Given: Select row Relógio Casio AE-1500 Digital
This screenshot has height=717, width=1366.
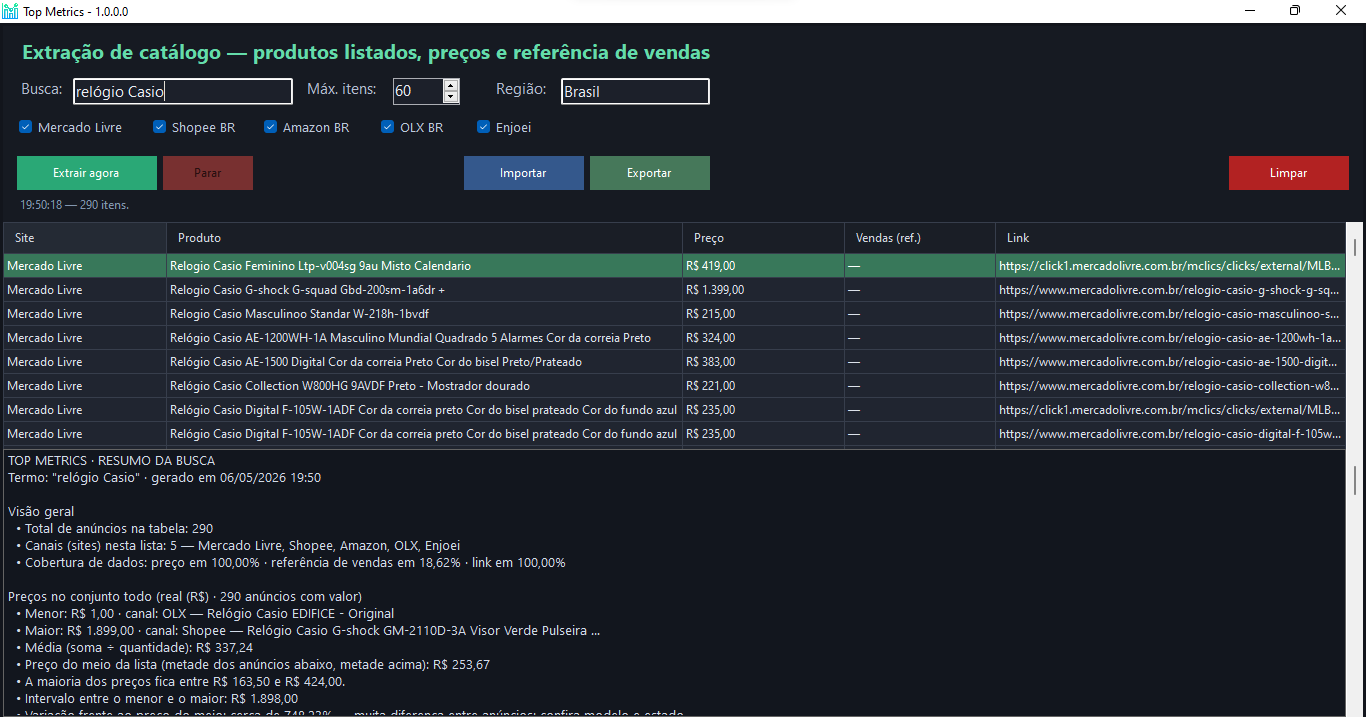Looking at the screenshot, I should click(x=674, y=362).
